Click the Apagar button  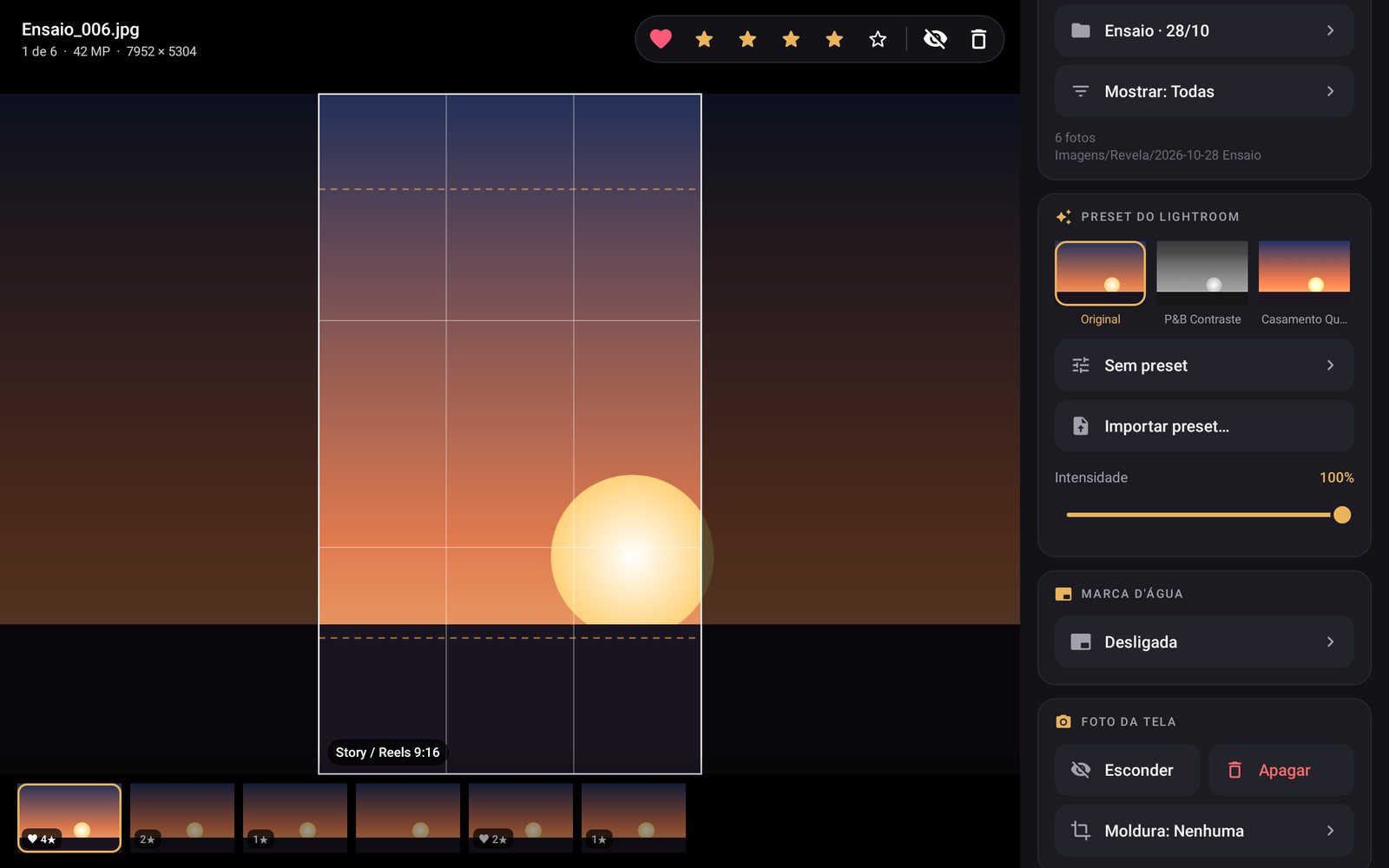(x=1281, y=770)
